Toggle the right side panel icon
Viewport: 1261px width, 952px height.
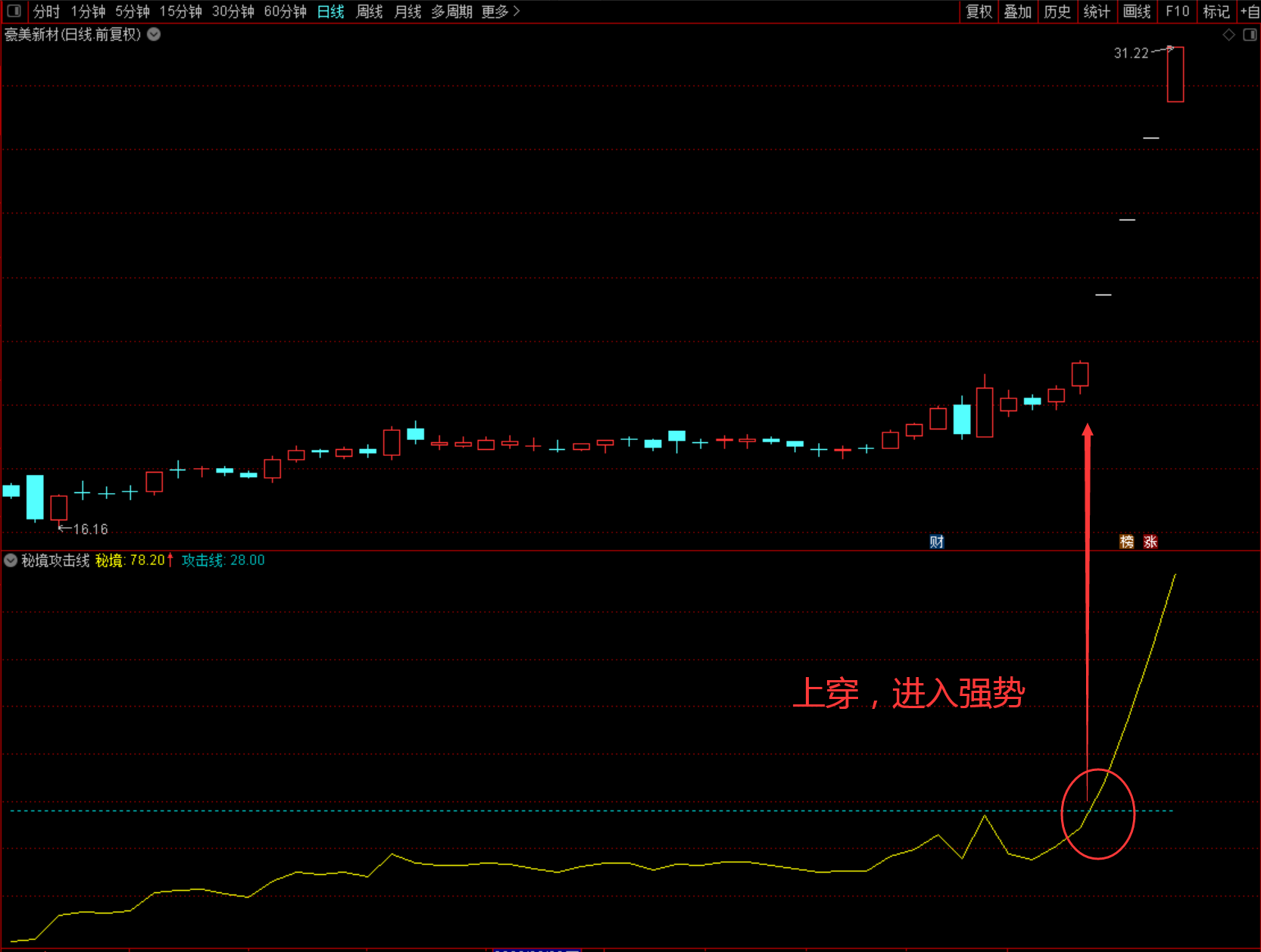click(1250, 35)
